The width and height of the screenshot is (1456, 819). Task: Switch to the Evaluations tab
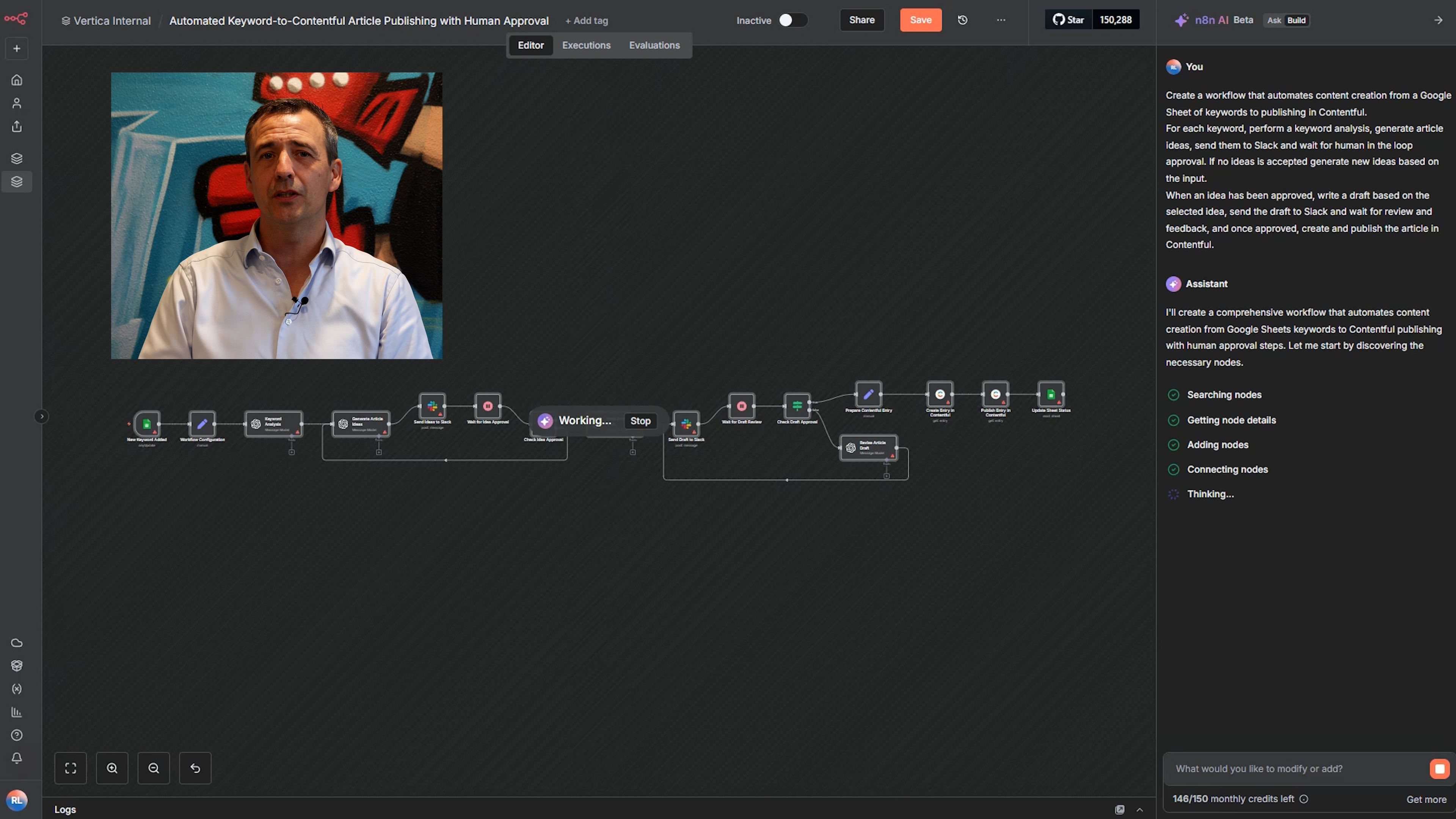coord(654,45)
